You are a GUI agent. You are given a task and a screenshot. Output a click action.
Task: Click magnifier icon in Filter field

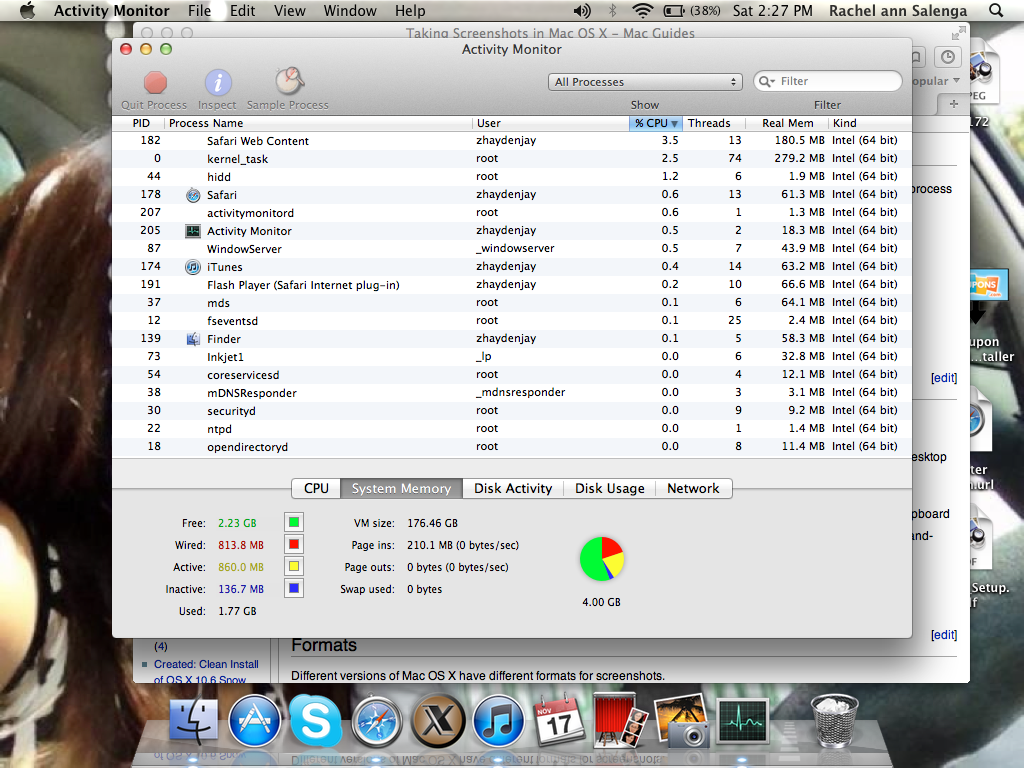click(x=766, y=81)
